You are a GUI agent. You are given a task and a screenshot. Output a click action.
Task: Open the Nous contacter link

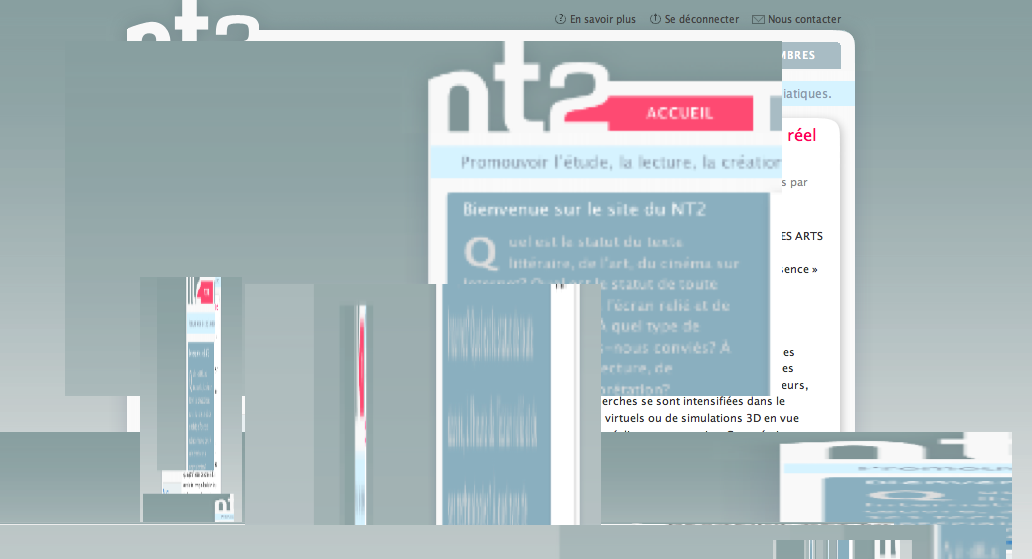804,20
